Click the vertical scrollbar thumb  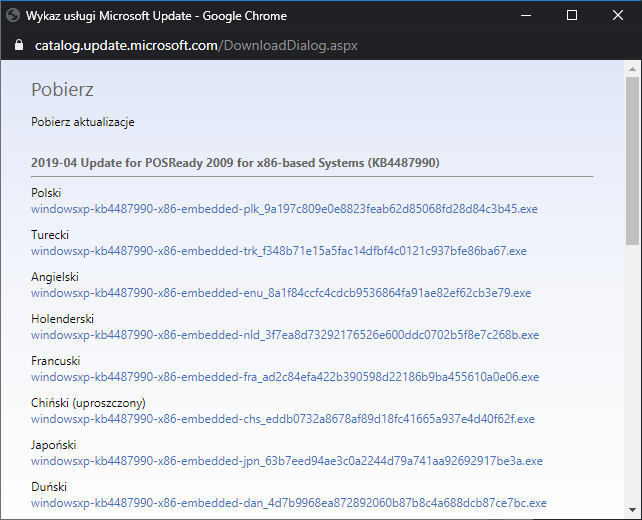[633, 161]
